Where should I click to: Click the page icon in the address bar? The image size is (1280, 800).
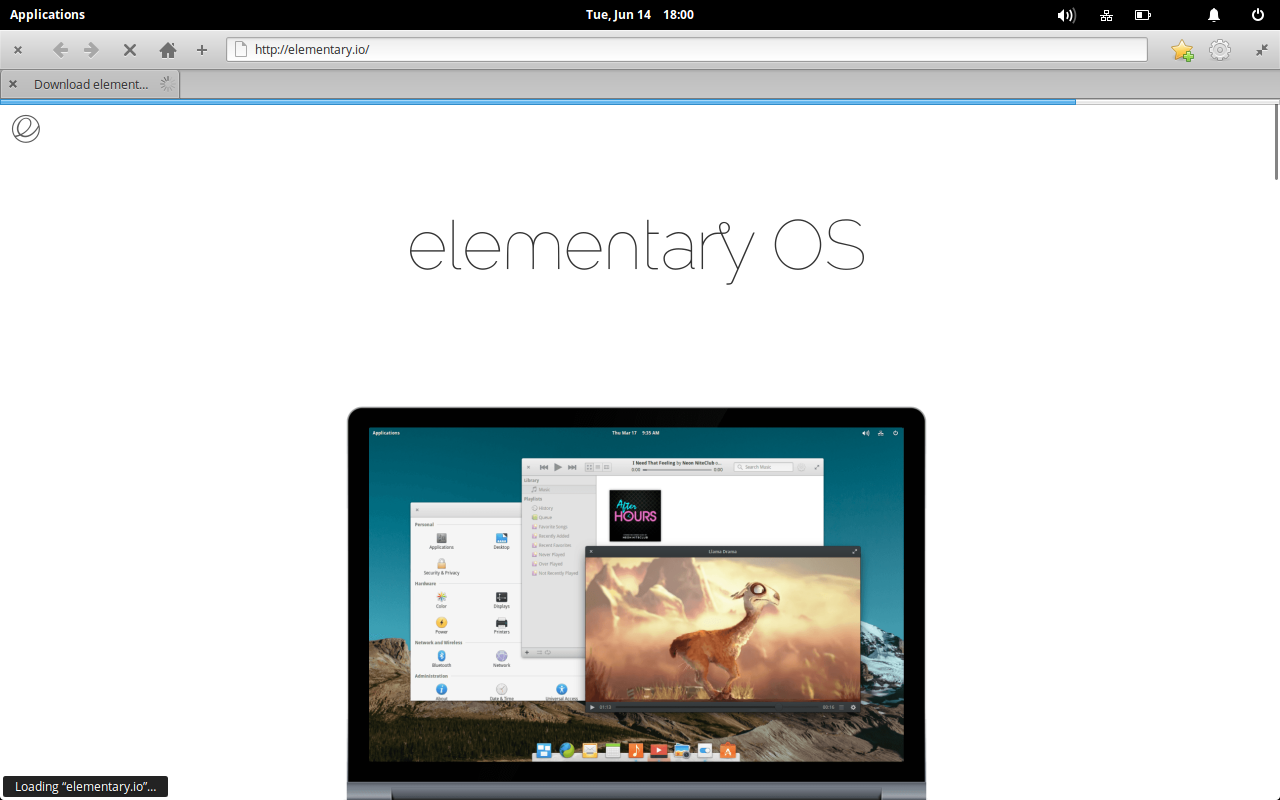click(239, 47)
